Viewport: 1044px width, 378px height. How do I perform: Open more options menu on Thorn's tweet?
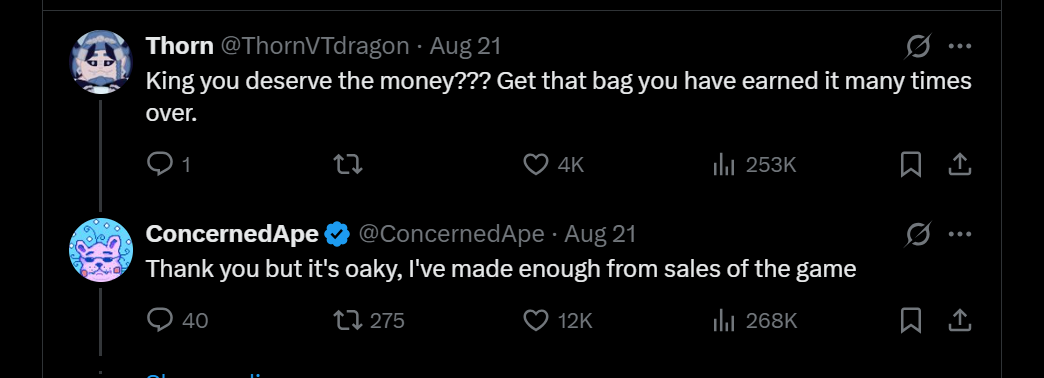(x=959, y=47)
